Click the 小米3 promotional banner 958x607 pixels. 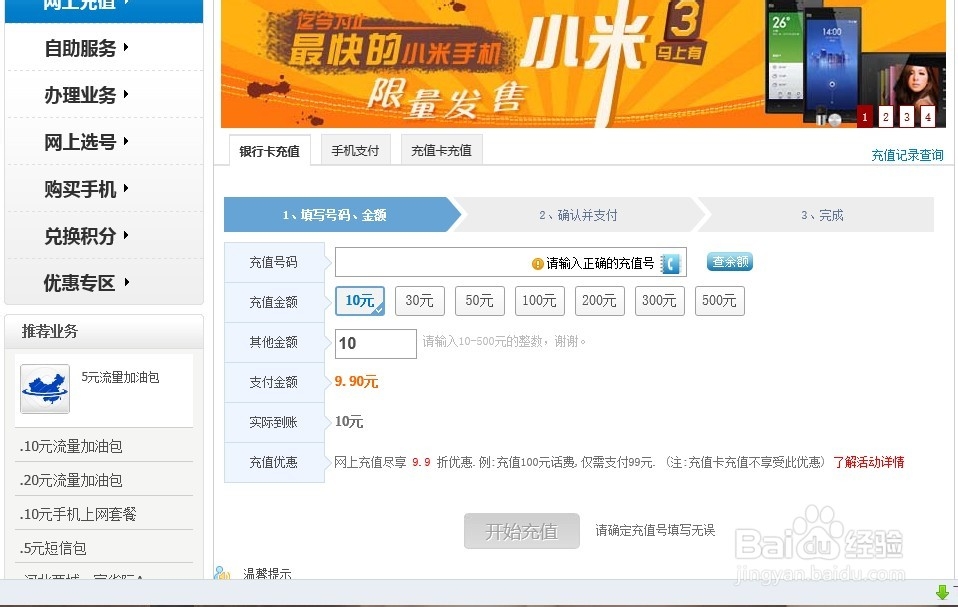coord(583,64)
